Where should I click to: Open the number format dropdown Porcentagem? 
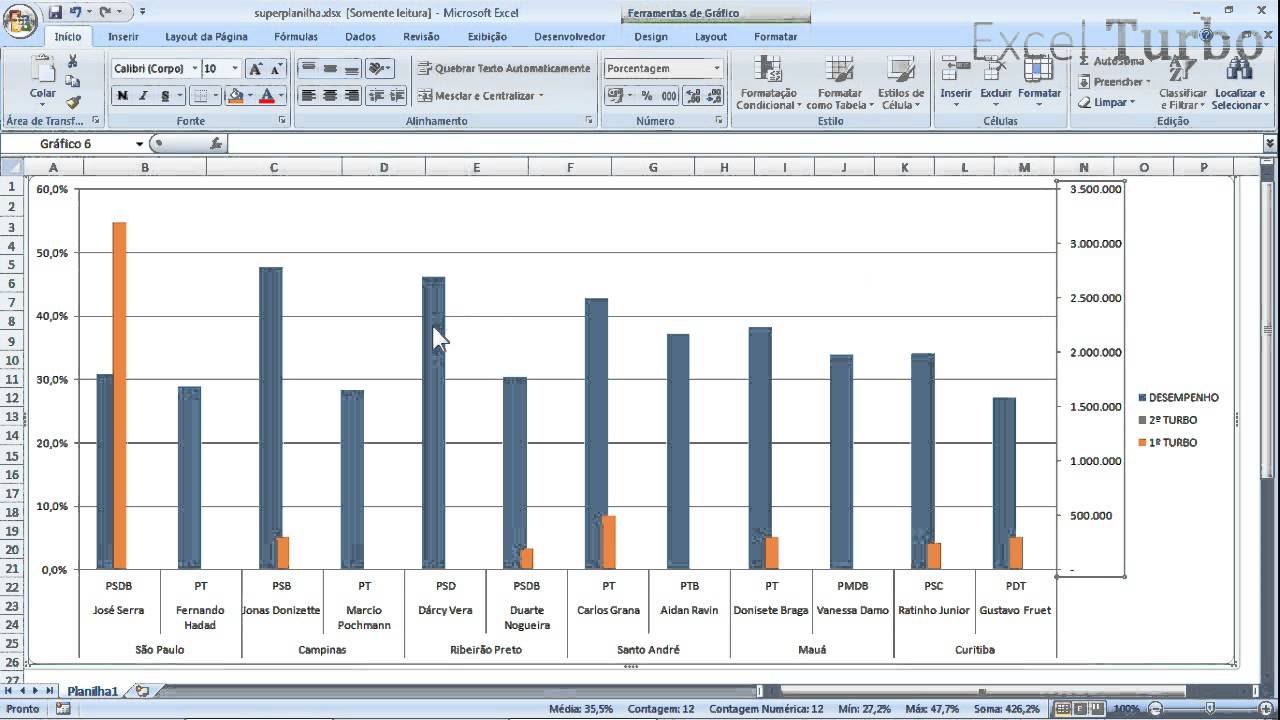pyautogui.click(x=716, y=69)
